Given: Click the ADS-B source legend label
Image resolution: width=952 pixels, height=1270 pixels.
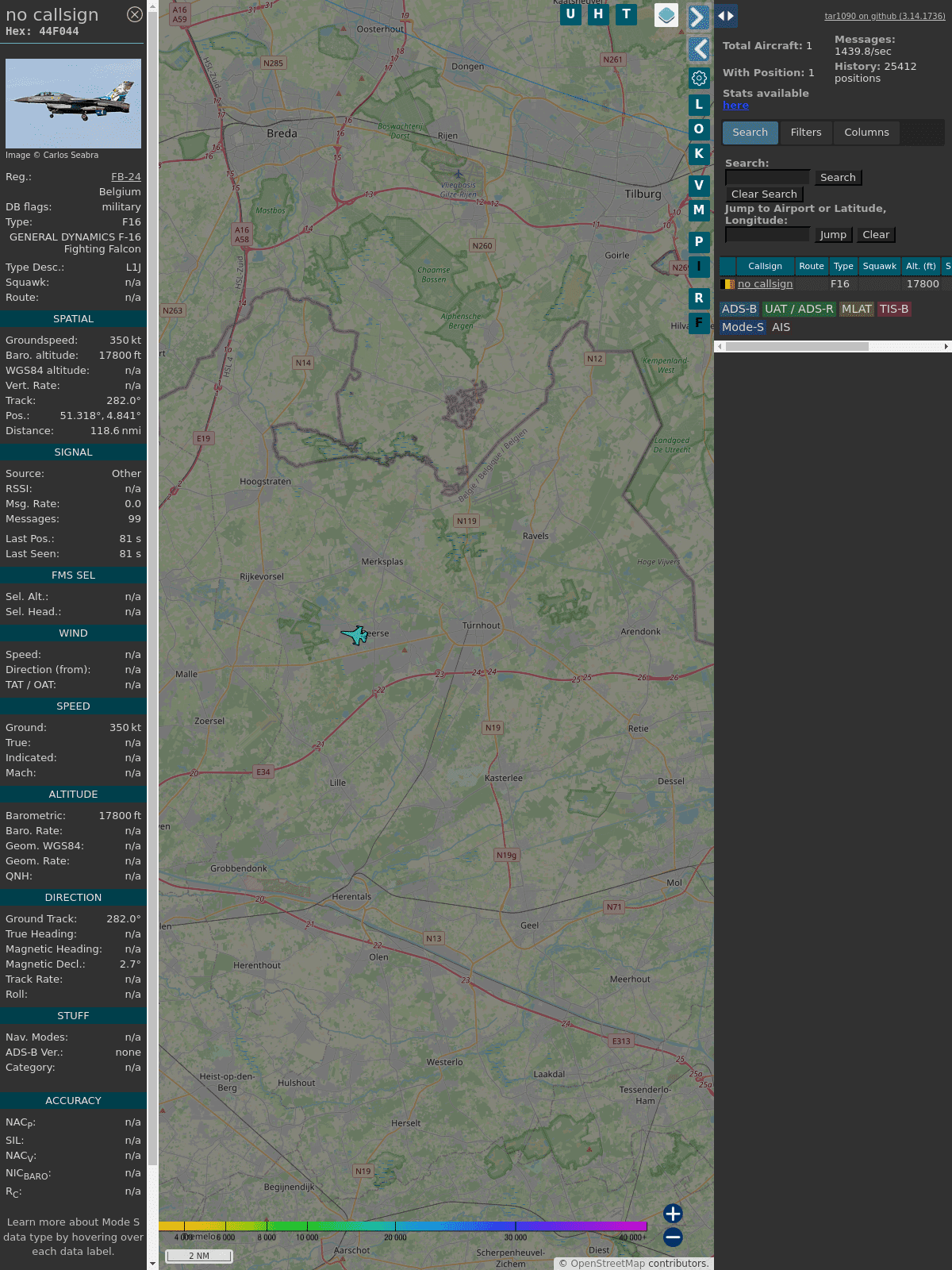Looking at the screenshot, I should (739, 310).
